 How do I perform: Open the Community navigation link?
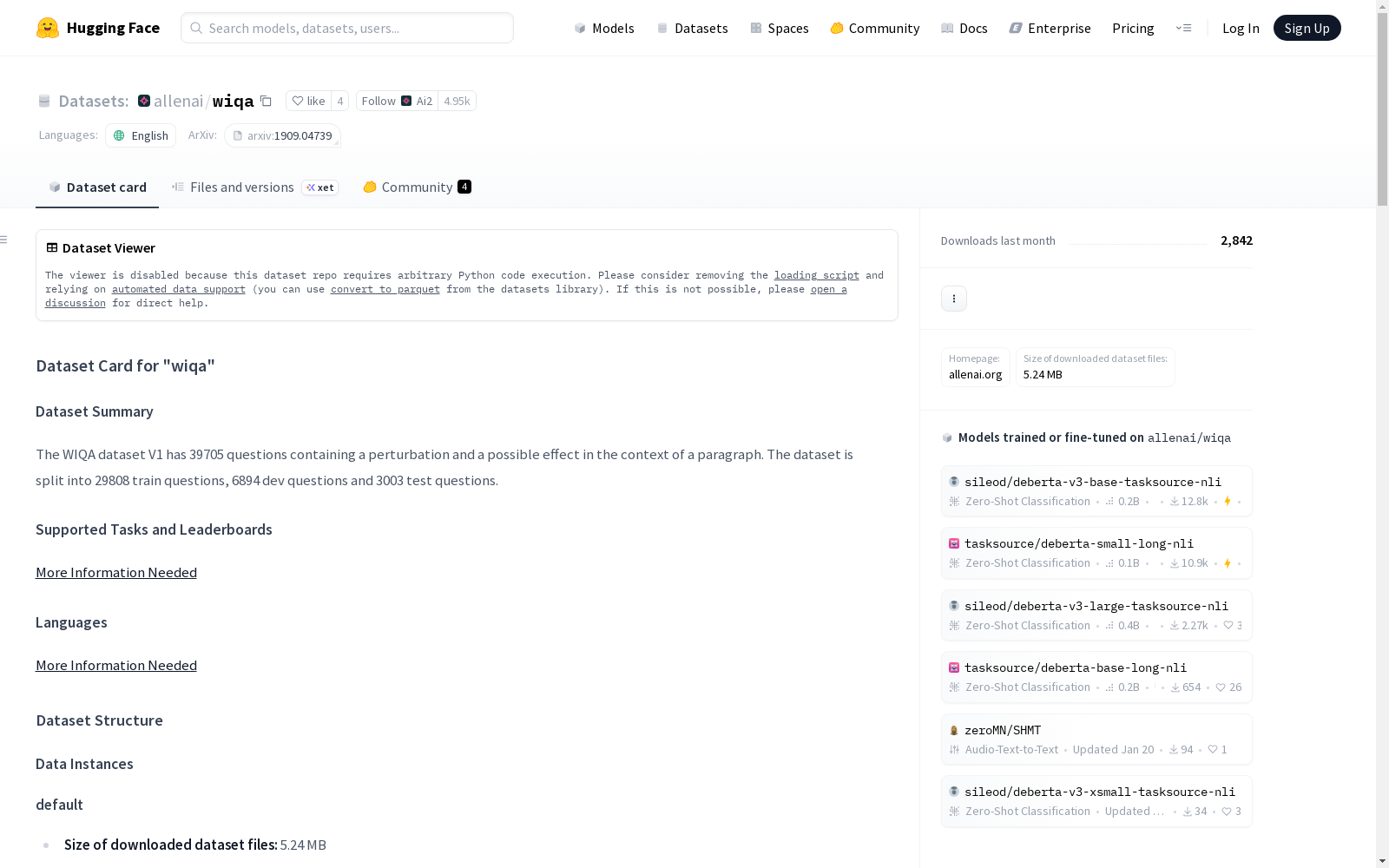(874, 28)
